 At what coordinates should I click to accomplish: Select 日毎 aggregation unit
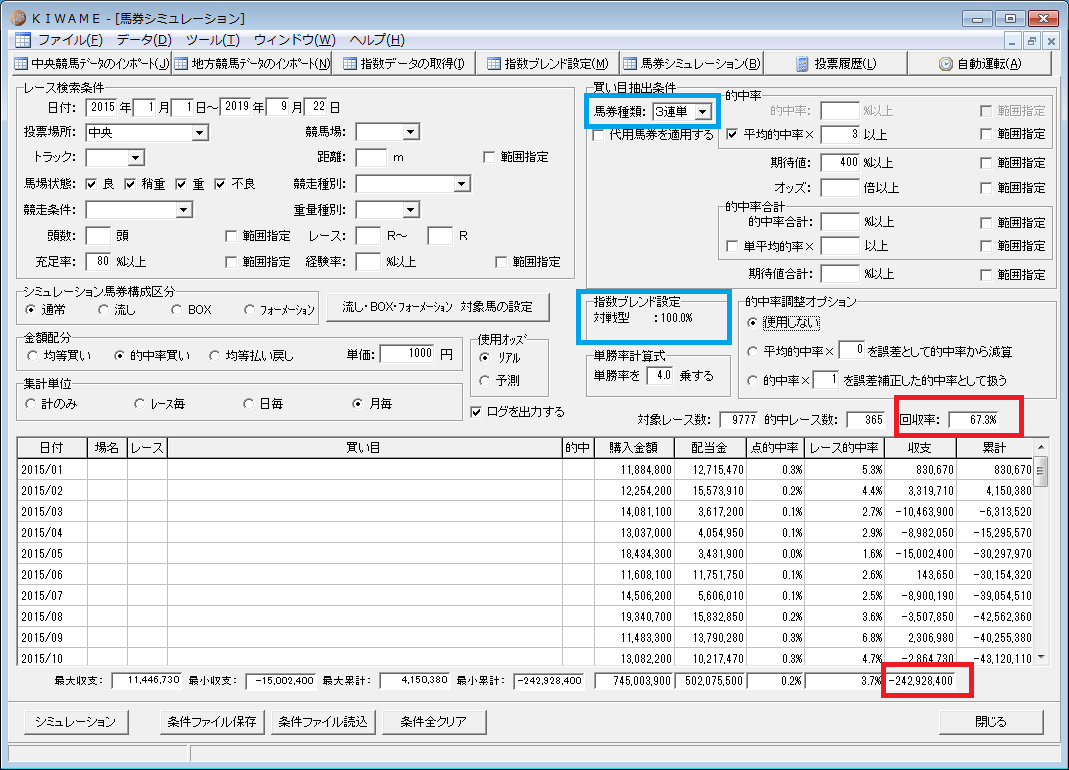pos(249,404)
